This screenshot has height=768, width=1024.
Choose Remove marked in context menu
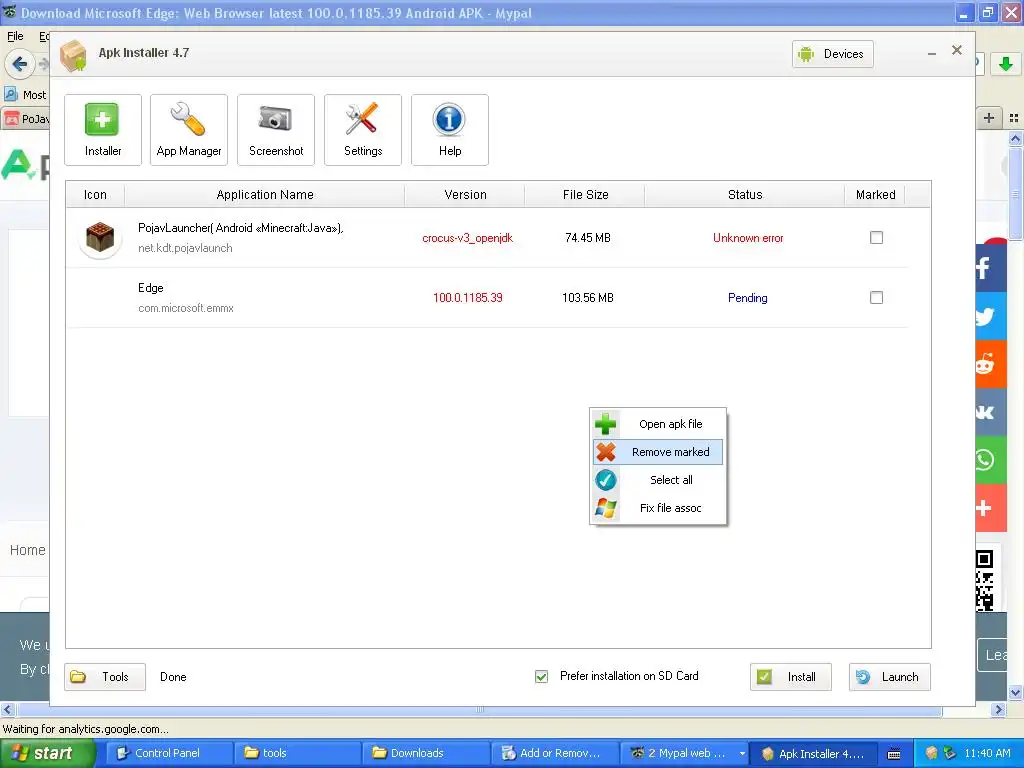tap(658, 452)
